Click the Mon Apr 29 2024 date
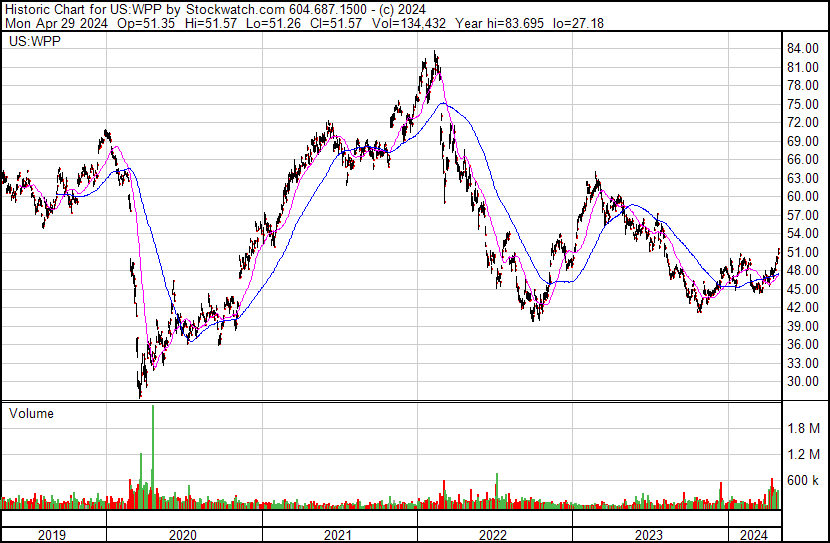 tap(56, 23)
